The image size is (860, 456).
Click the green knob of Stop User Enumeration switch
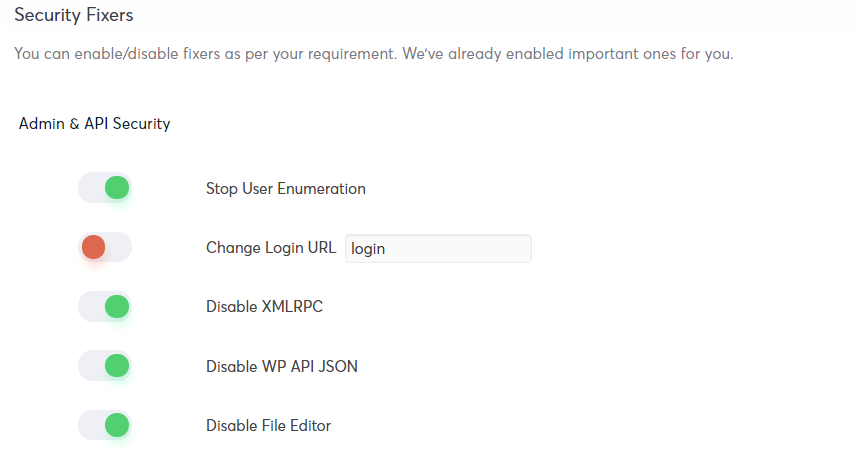click(x=117, y=188)
